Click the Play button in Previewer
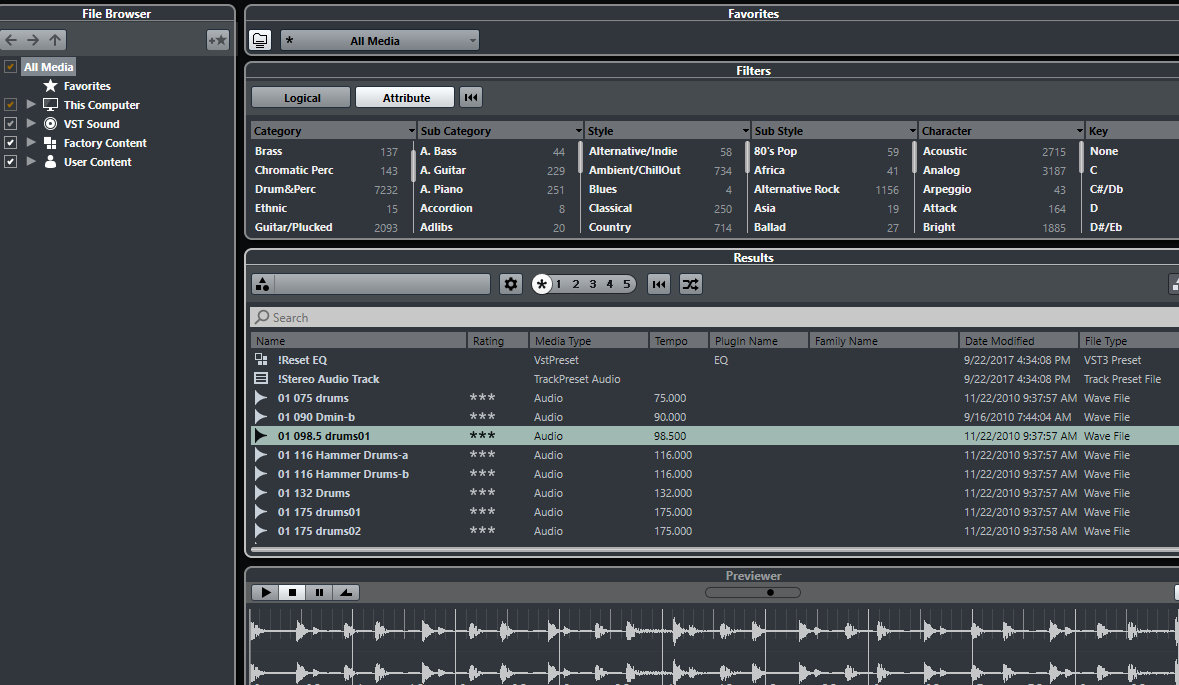The width and height of the screenshot is (1179, 685). pos(265,592)
